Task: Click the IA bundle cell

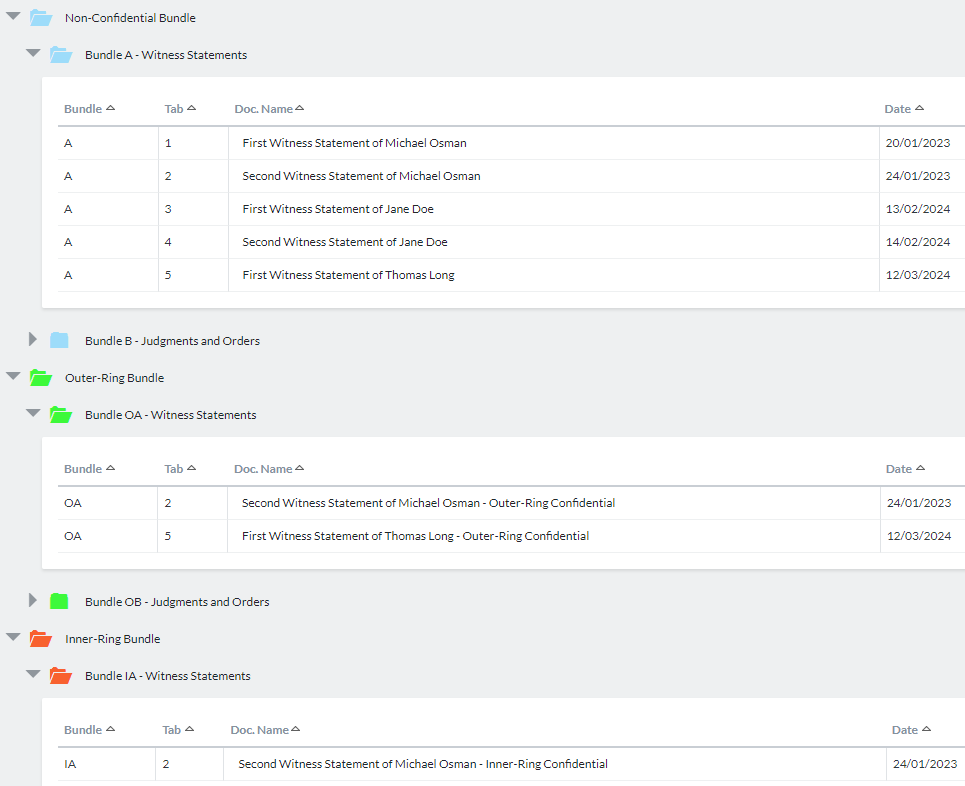Action: (106, 764)
